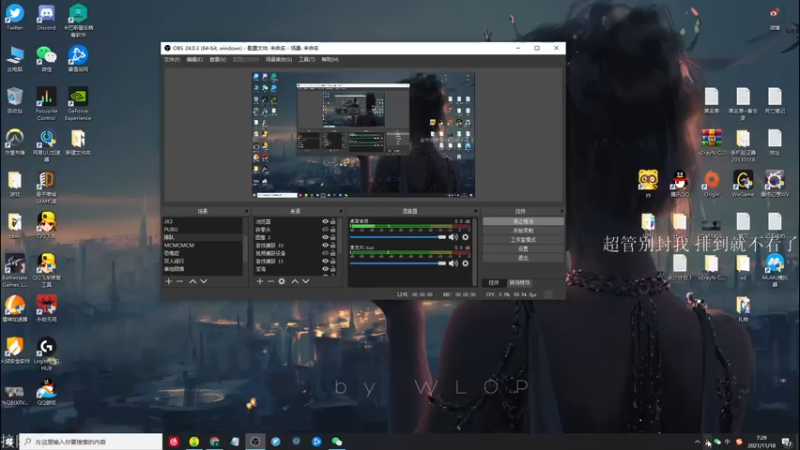
Task: Adjust Mic/Aux volume slider
Action: (398, 263)
